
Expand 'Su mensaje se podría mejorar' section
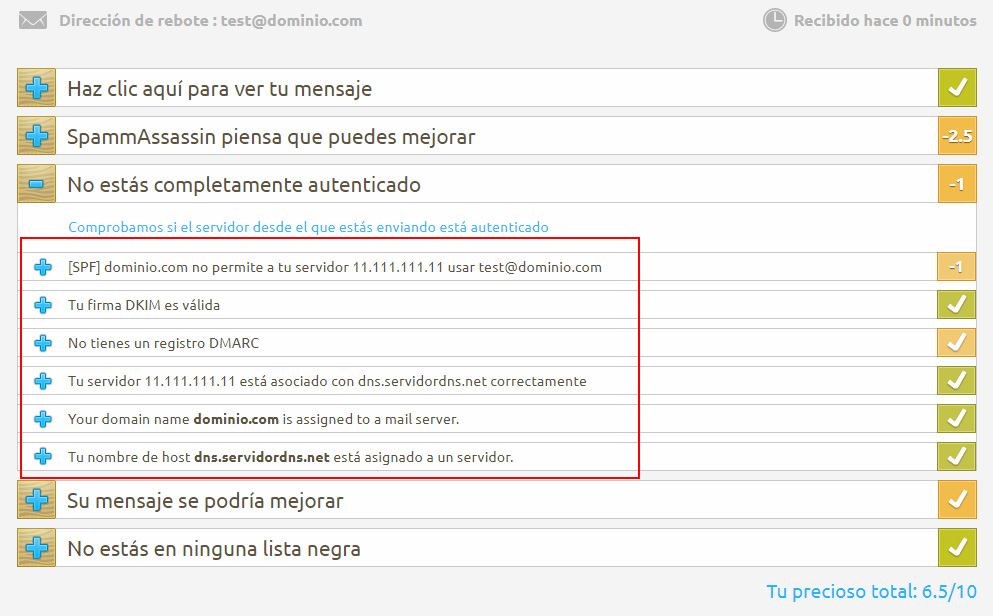point(36,500)
